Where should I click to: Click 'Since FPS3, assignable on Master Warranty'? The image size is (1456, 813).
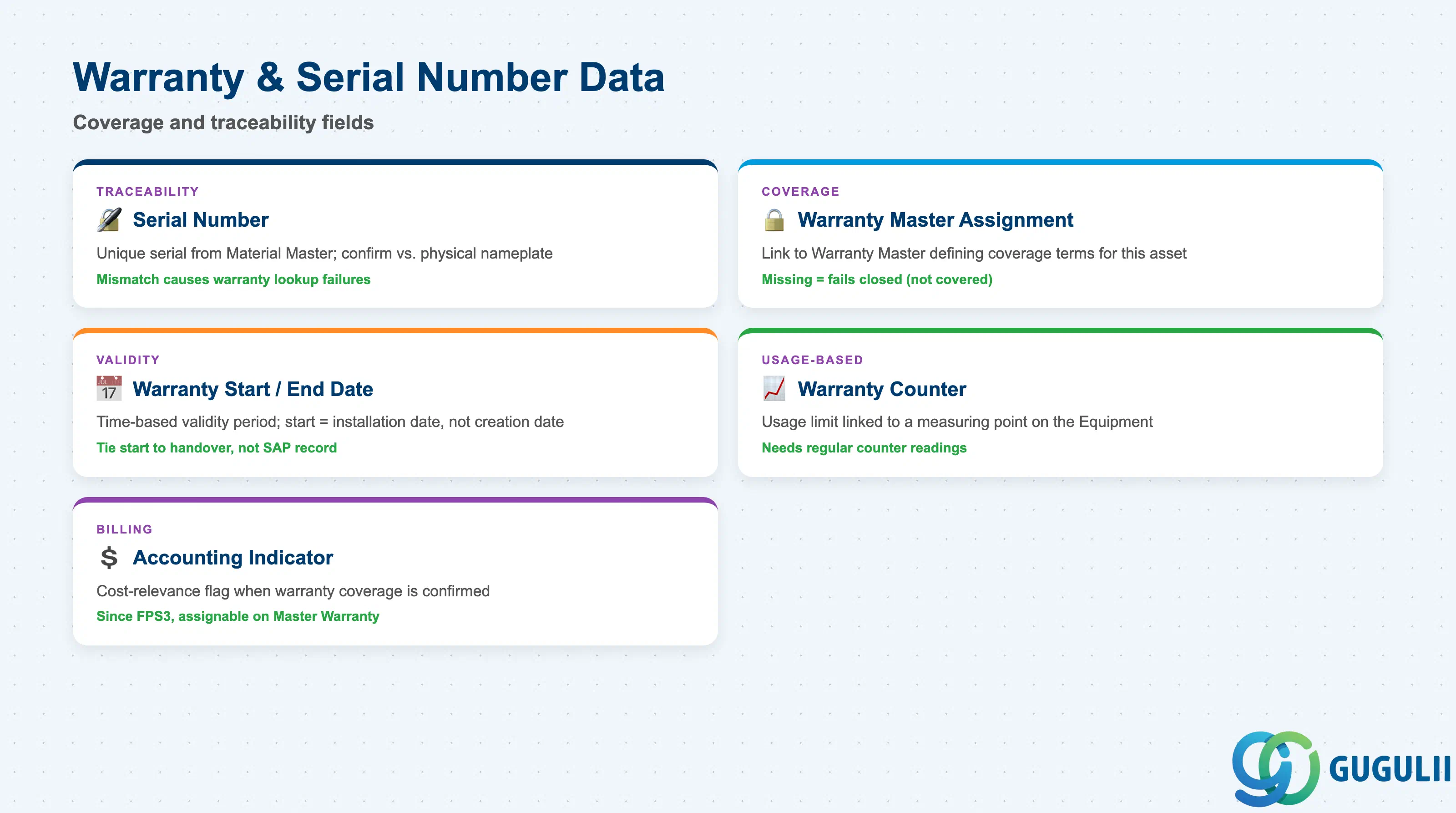point(238,616)
